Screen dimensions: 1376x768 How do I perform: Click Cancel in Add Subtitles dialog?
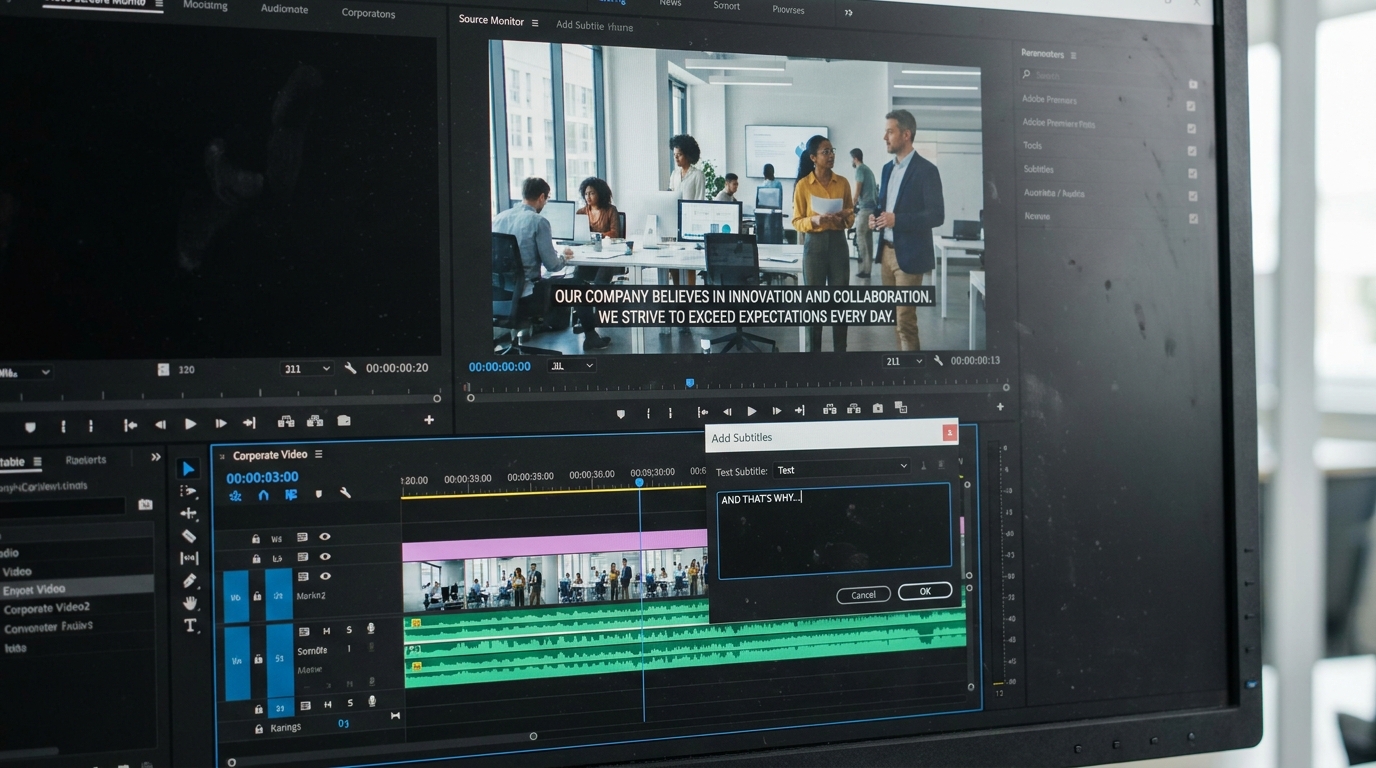coord(863,594)
